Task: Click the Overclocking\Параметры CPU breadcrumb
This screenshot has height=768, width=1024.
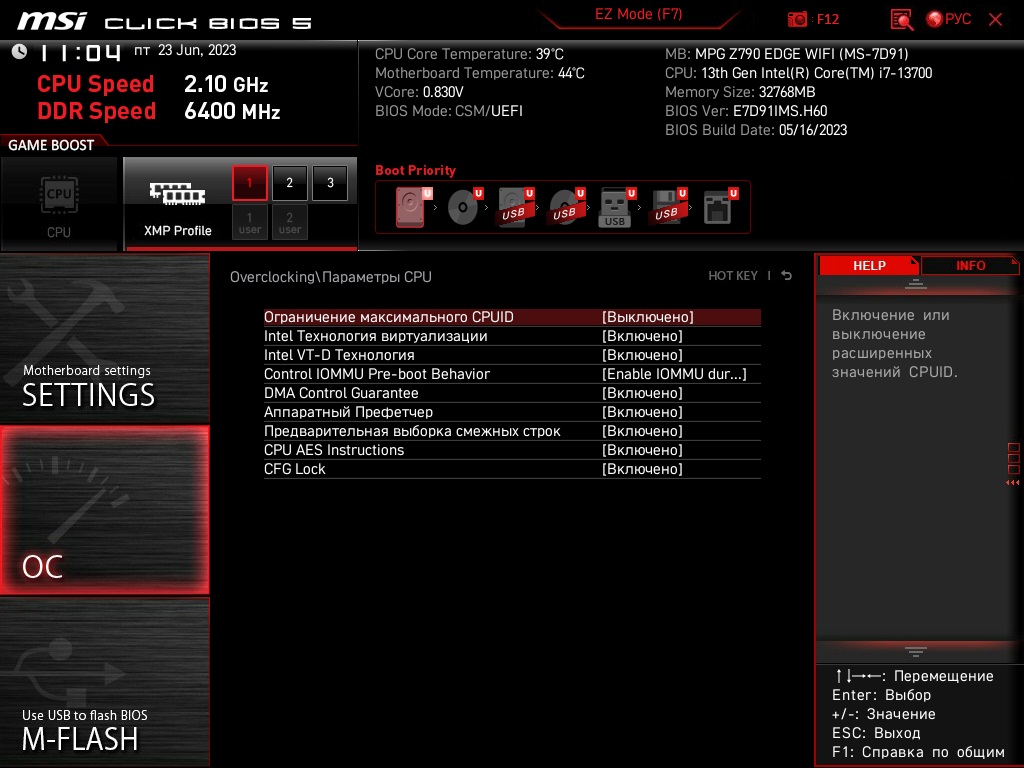Action: (x=330, y=276)
